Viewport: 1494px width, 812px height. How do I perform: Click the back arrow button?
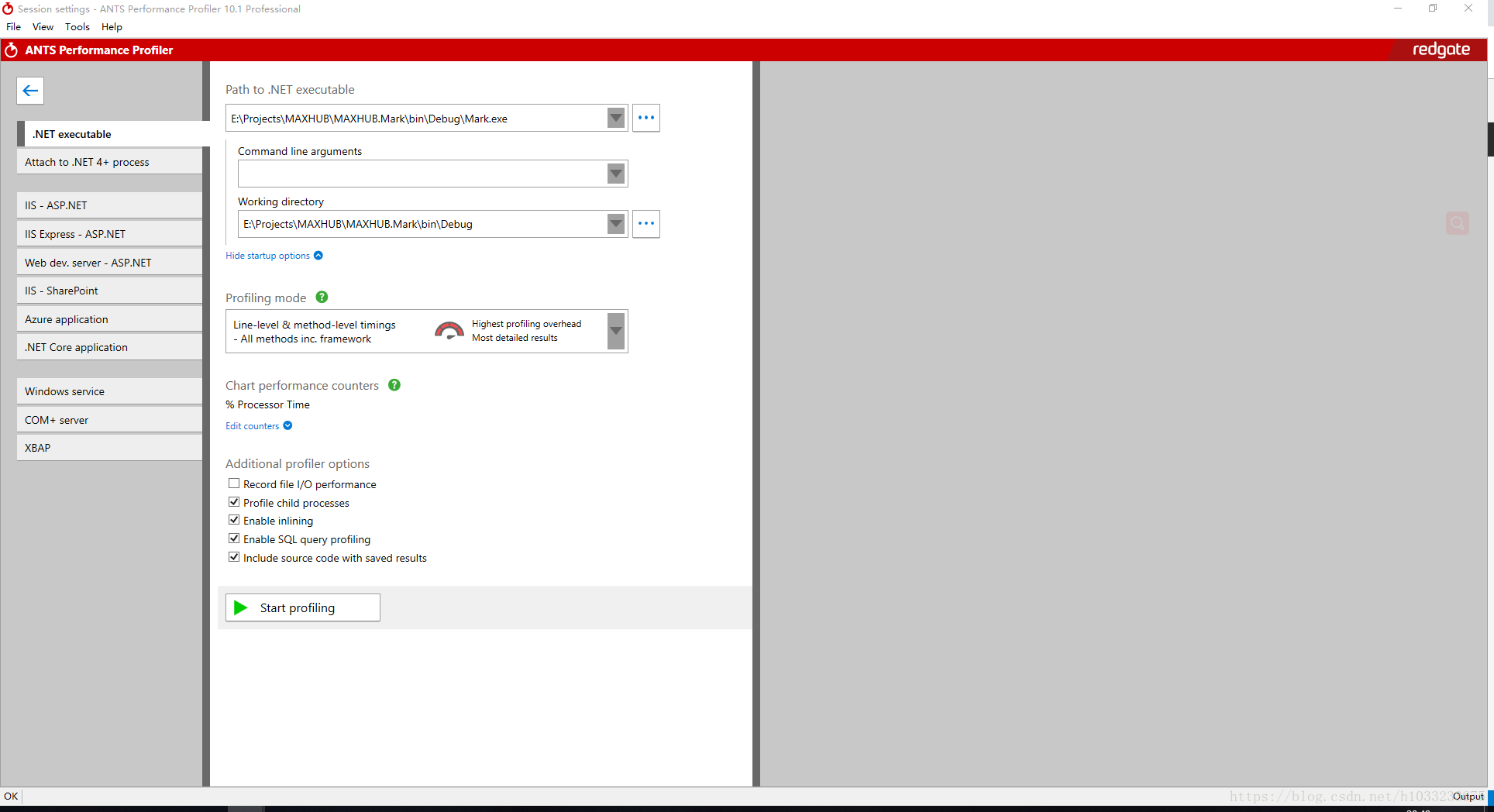tap(30, 91)
